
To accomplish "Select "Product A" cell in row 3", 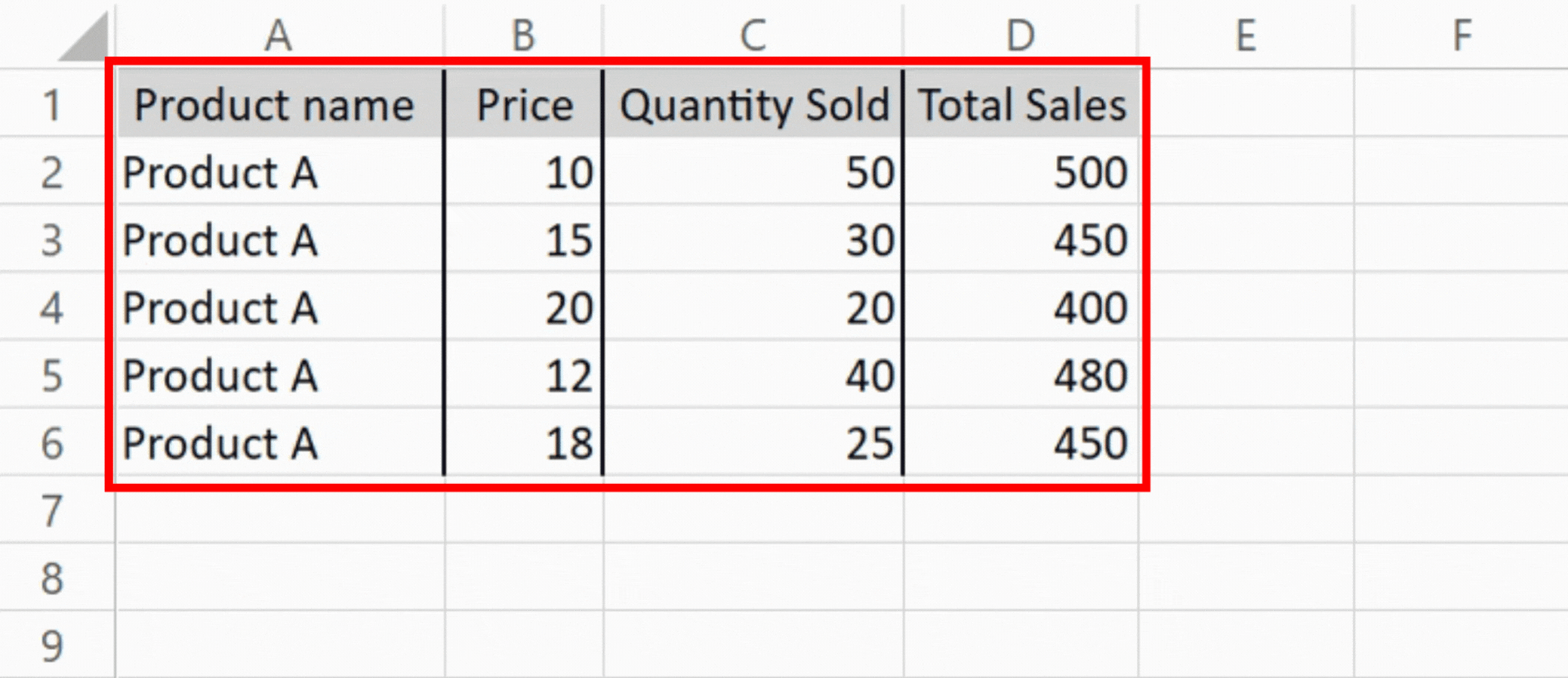I will click(x=280, y=239).
